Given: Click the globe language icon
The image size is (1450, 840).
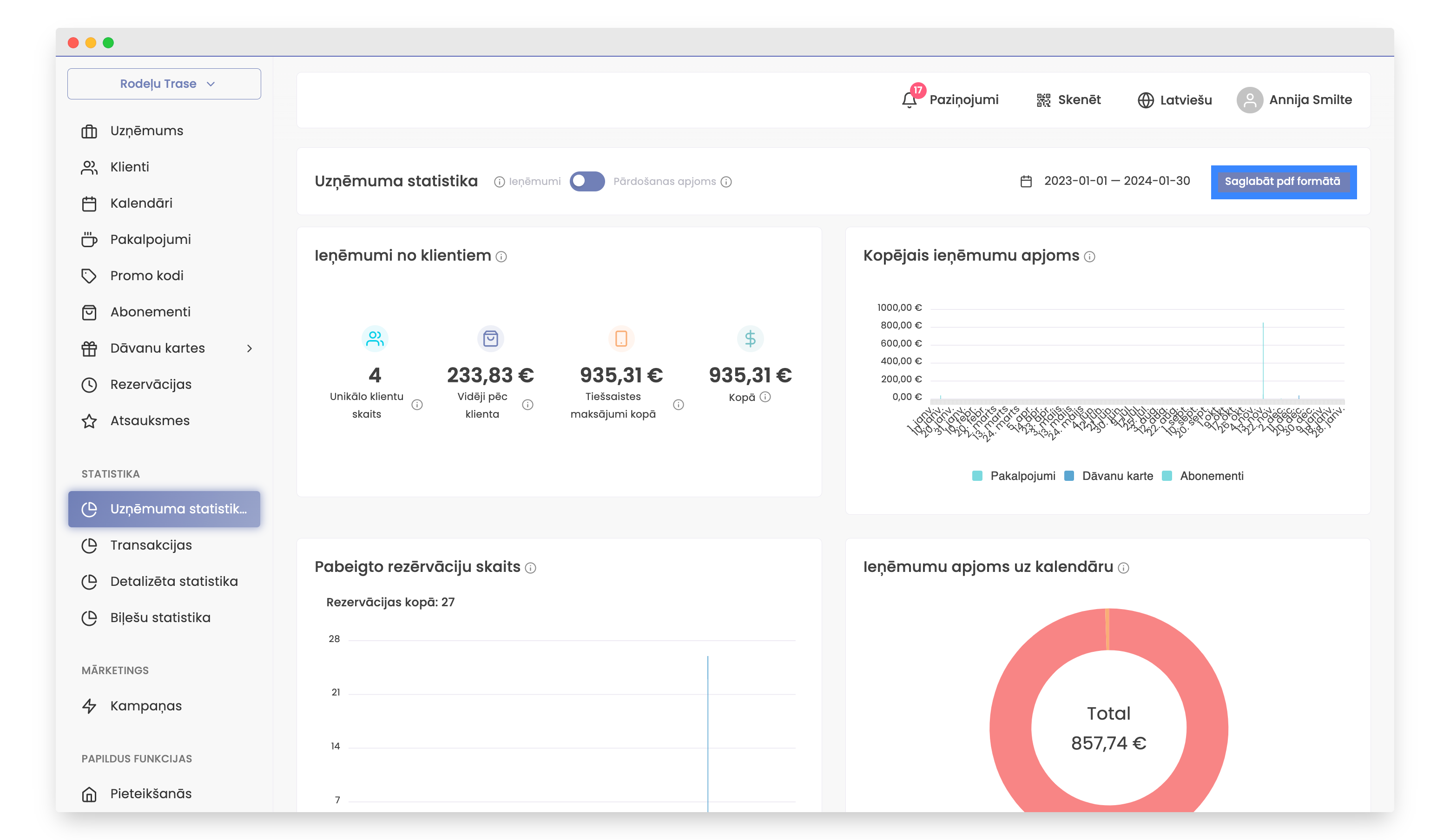Looking at the screenshot, I should click(x=1146, y=100).
